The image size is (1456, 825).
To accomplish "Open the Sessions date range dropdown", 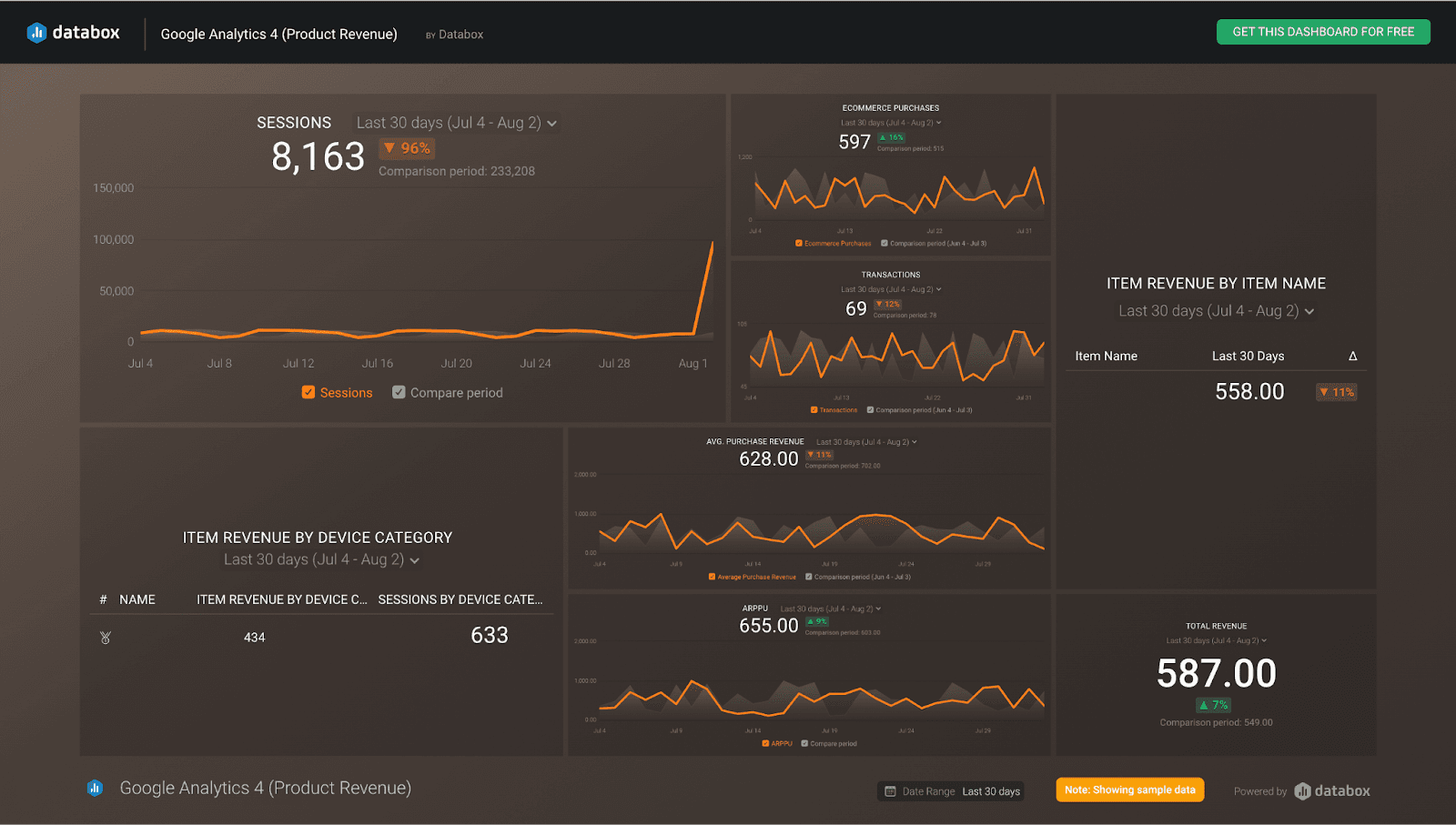I will tap(456, 122).
